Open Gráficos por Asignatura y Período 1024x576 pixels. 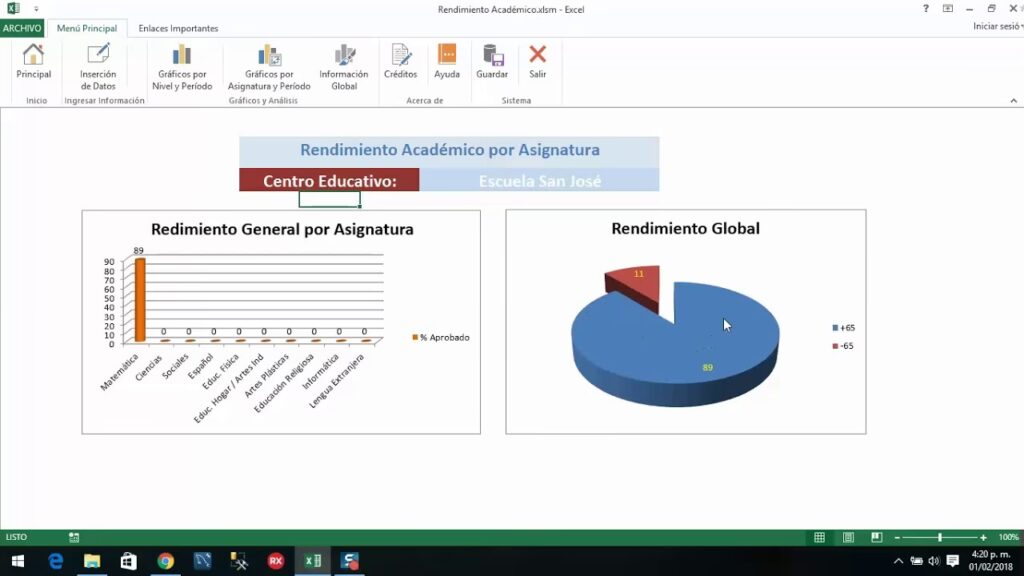[269, 65]
